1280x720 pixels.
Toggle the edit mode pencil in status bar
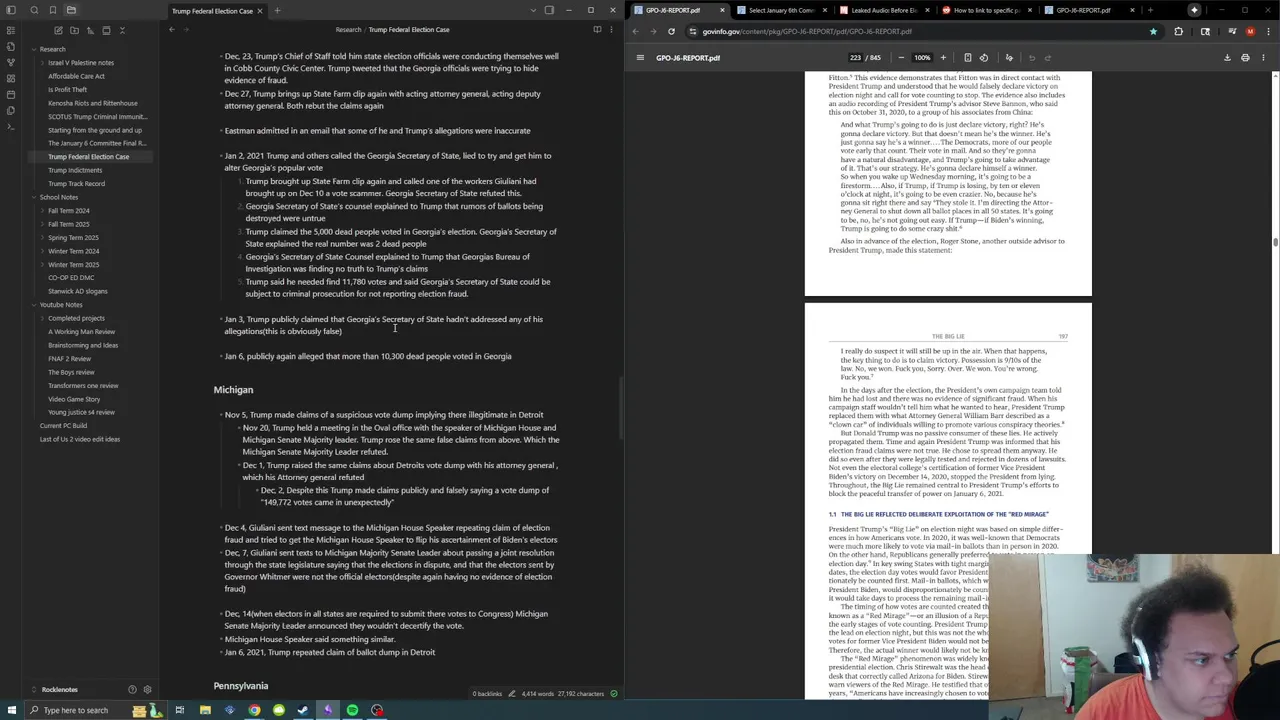[511, 694]
